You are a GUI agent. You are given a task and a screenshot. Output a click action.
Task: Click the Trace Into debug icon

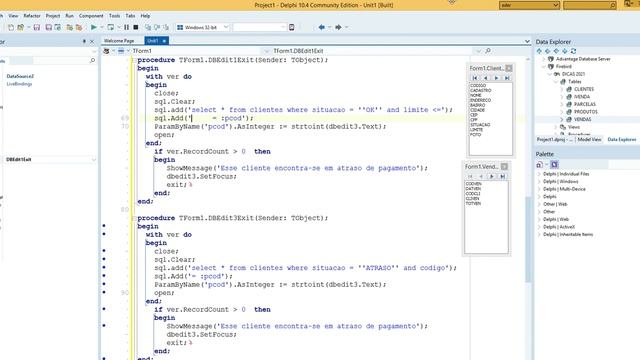(x=148, y=27)
